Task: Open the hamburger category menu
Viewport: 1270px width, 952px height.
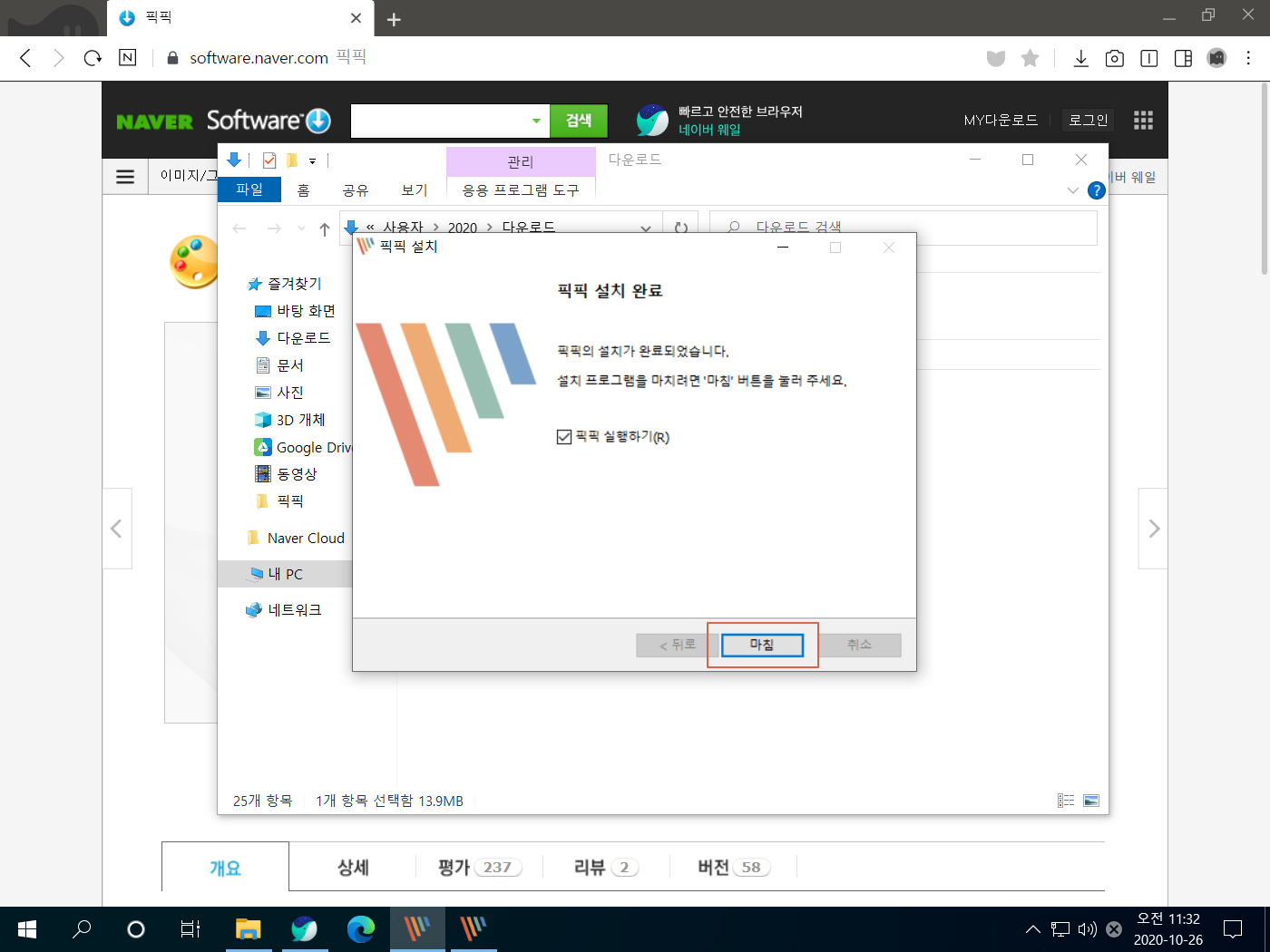Action: tap(125, 176)
